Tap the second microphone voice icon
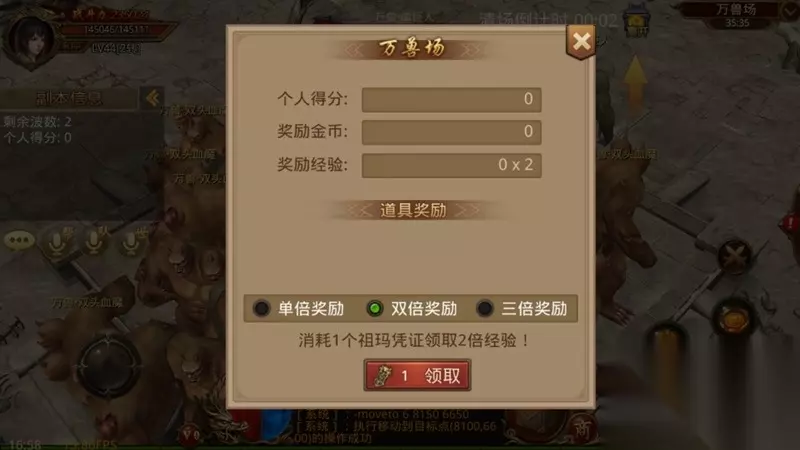This screenshot has height=450, width=800. click(94, 241)
